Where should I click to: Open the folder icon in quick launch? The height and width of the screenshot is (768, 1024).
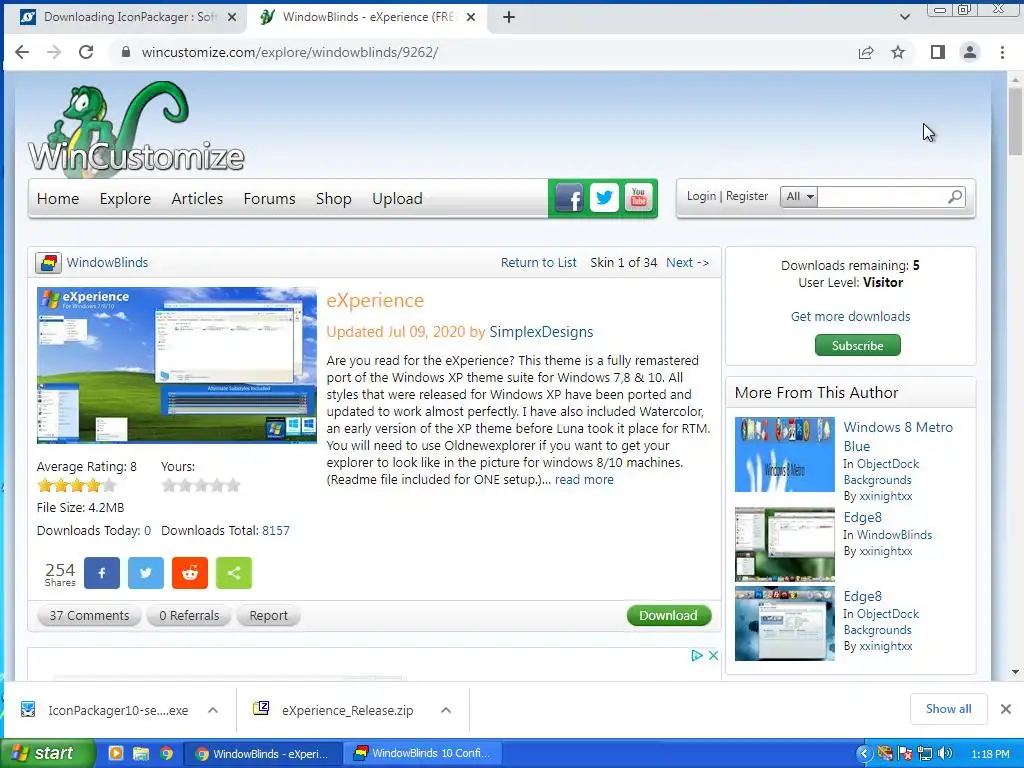[x=141, y=754]
